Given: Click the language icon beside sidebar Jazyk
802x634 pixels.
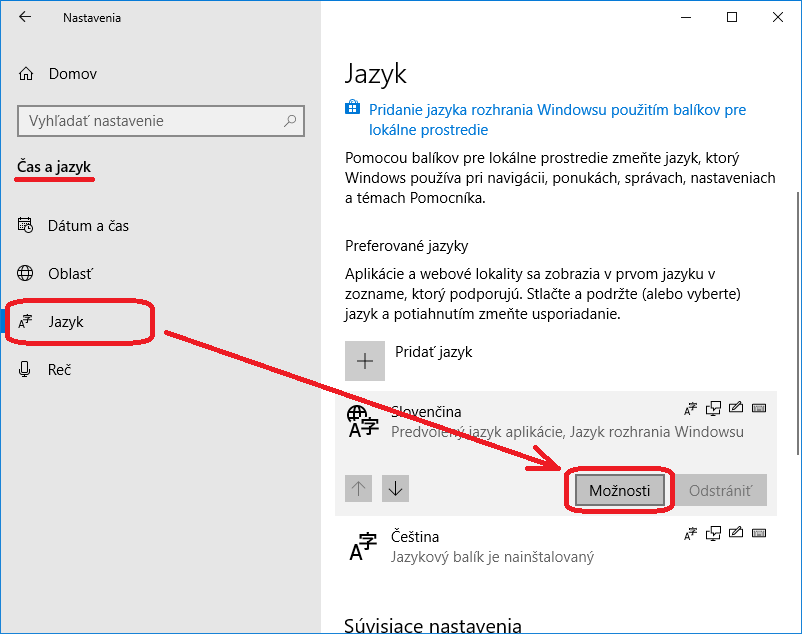Looking at the screenshot, I should tap(25, 321).
